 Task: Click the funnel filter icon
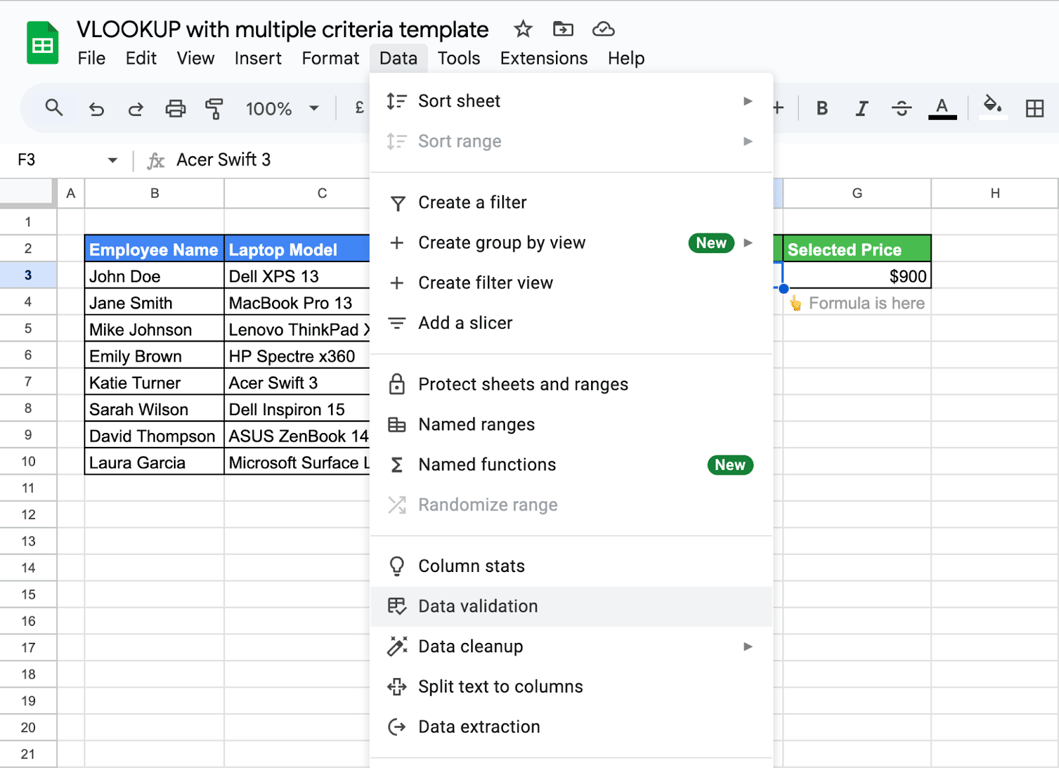pos(398,203)
